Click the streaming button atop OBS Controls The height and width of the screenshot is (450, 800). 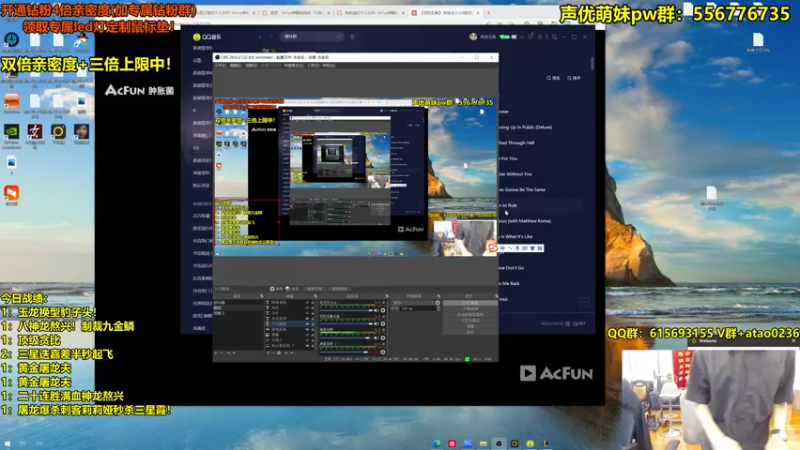coord(470,303)
